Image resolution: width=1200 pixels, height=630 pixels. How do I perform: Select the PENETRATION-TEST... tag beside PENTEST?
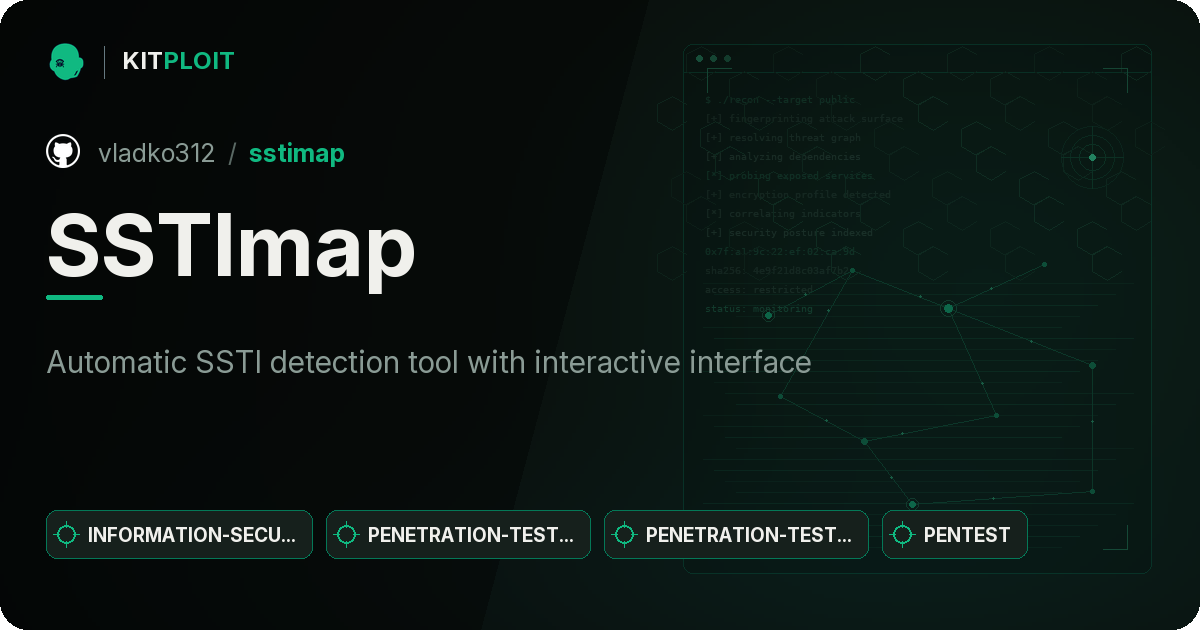pos(736,535)
